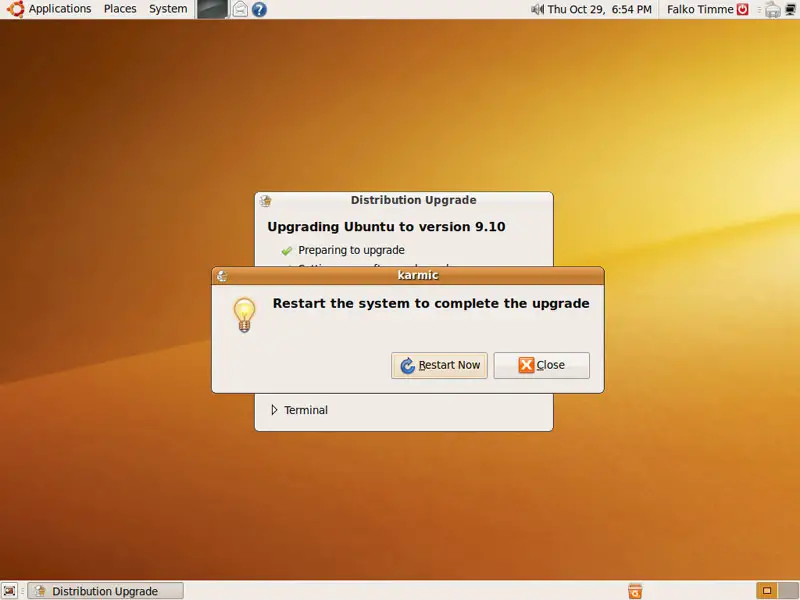Click the printer icon in the top panel
Viewport: 800px width, 600px height.
pos(772,10)
